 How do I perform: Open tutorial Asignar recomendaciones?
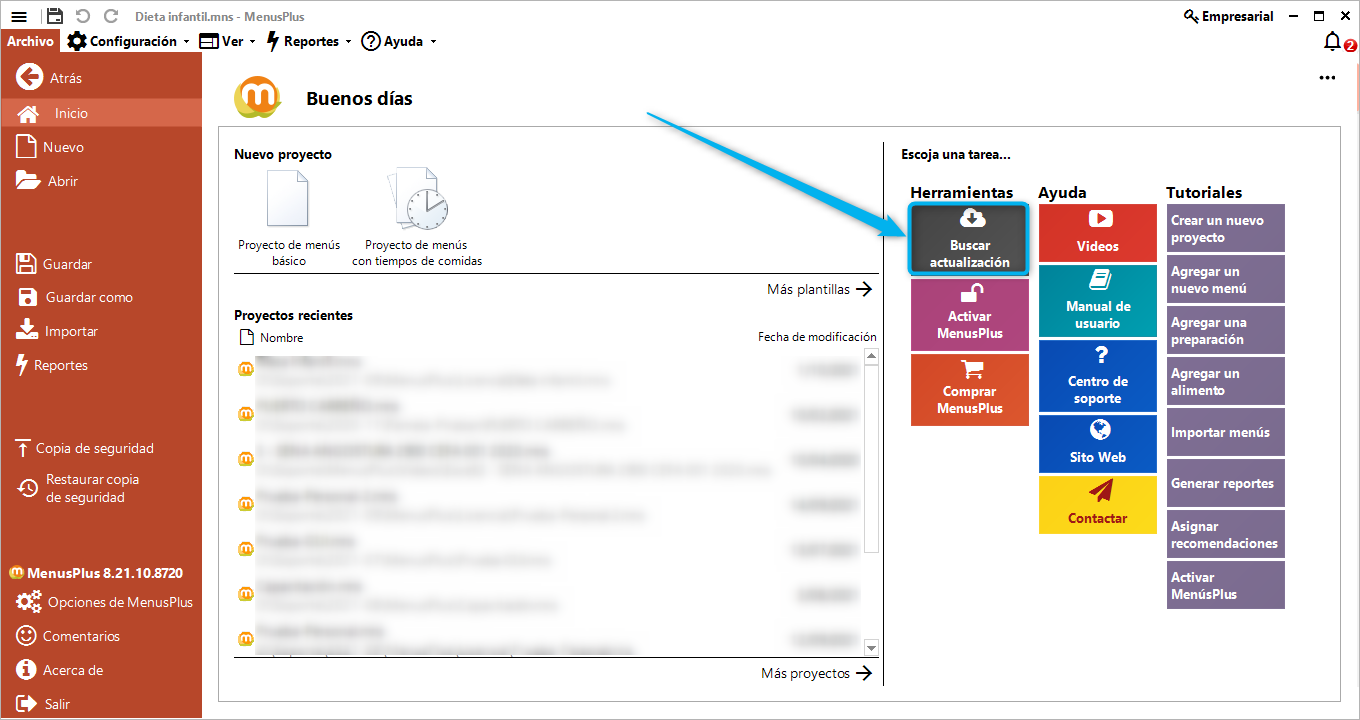(1225, 535)
